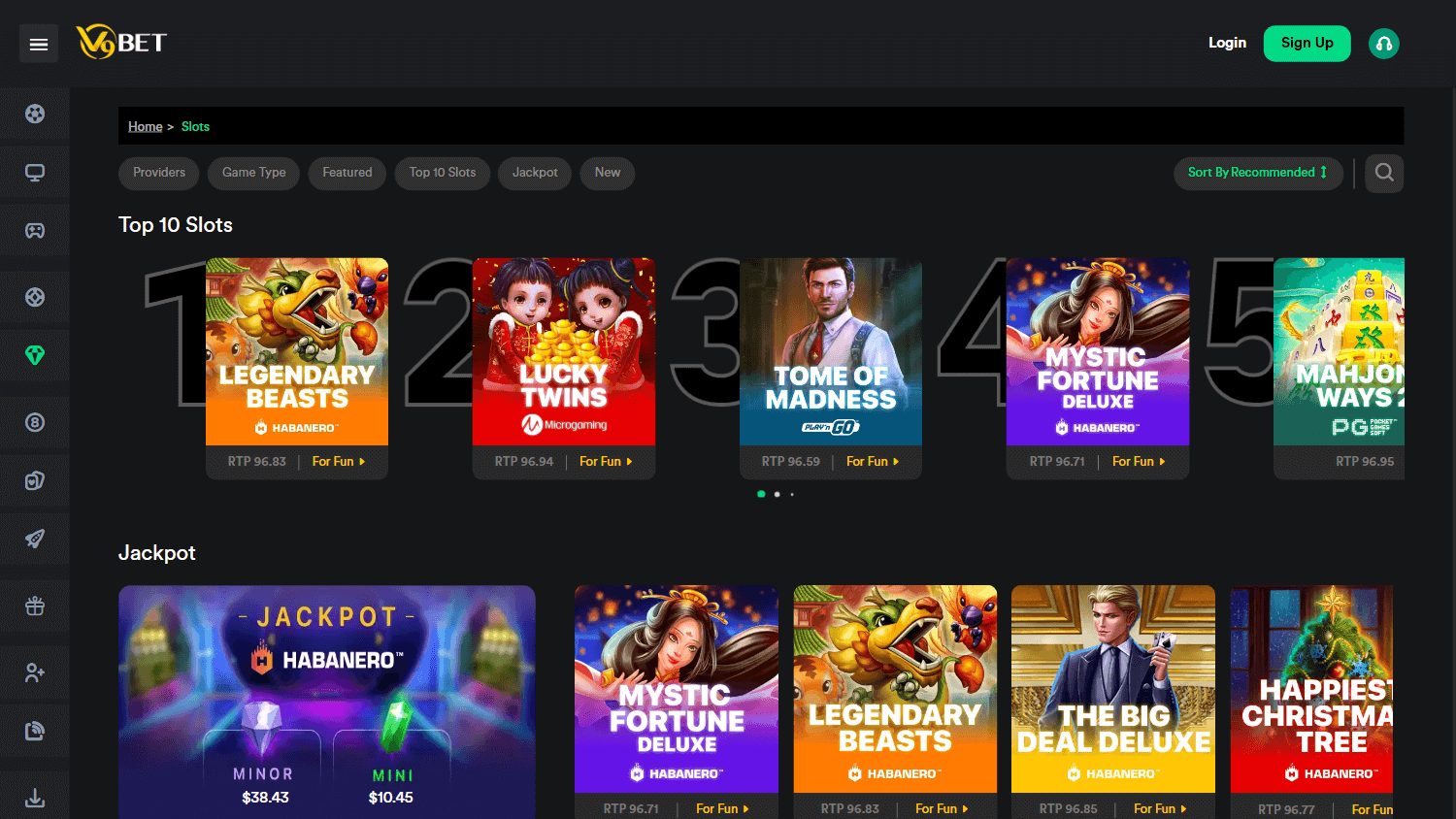Play Legendary Beasts for fun in Jackpot
Screen dimensions: 1456x819
tap(942, 808)
